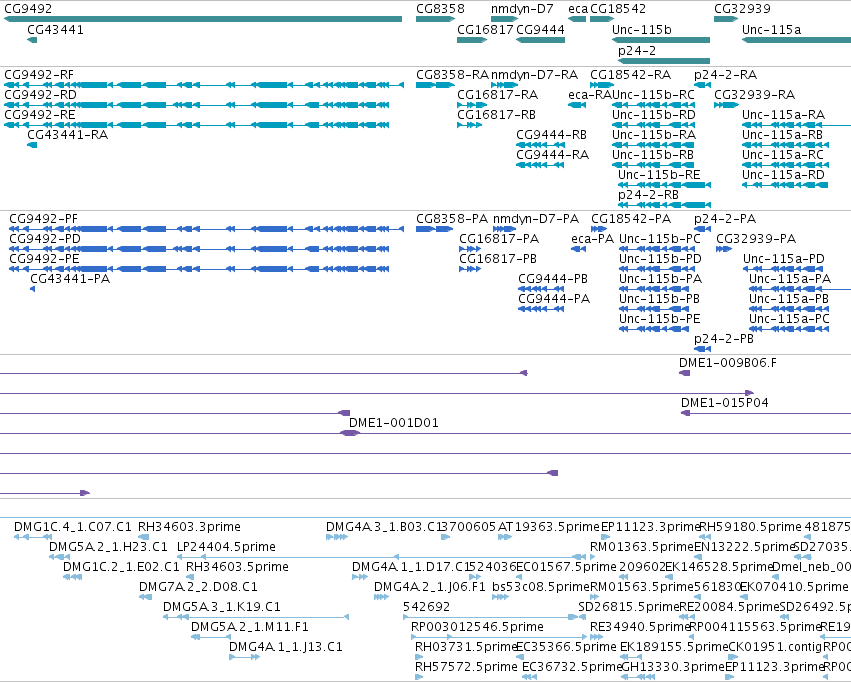
Task: Click the p24-2 gene label
Action: pyautogui.click(x=637, y=51)
